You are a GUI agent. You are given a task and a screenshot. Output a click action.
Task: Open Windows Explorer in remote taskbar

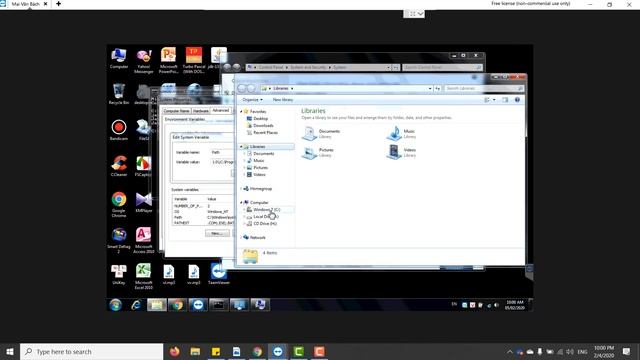[157, 304]
